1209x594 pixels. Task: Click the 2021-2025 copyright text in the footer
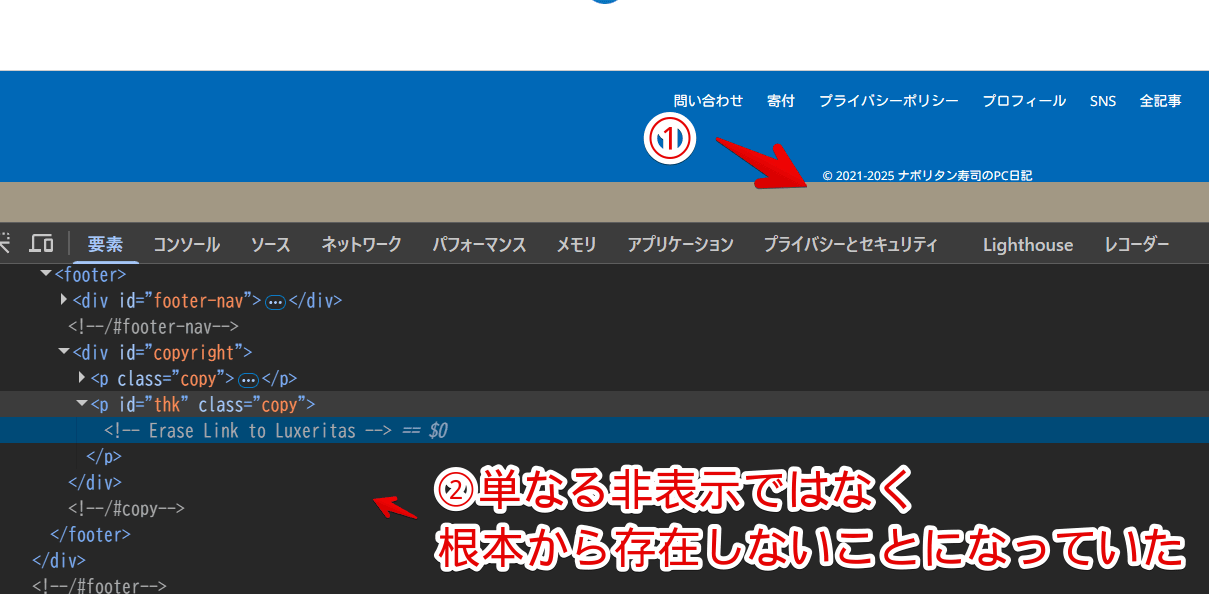point(927,176)
